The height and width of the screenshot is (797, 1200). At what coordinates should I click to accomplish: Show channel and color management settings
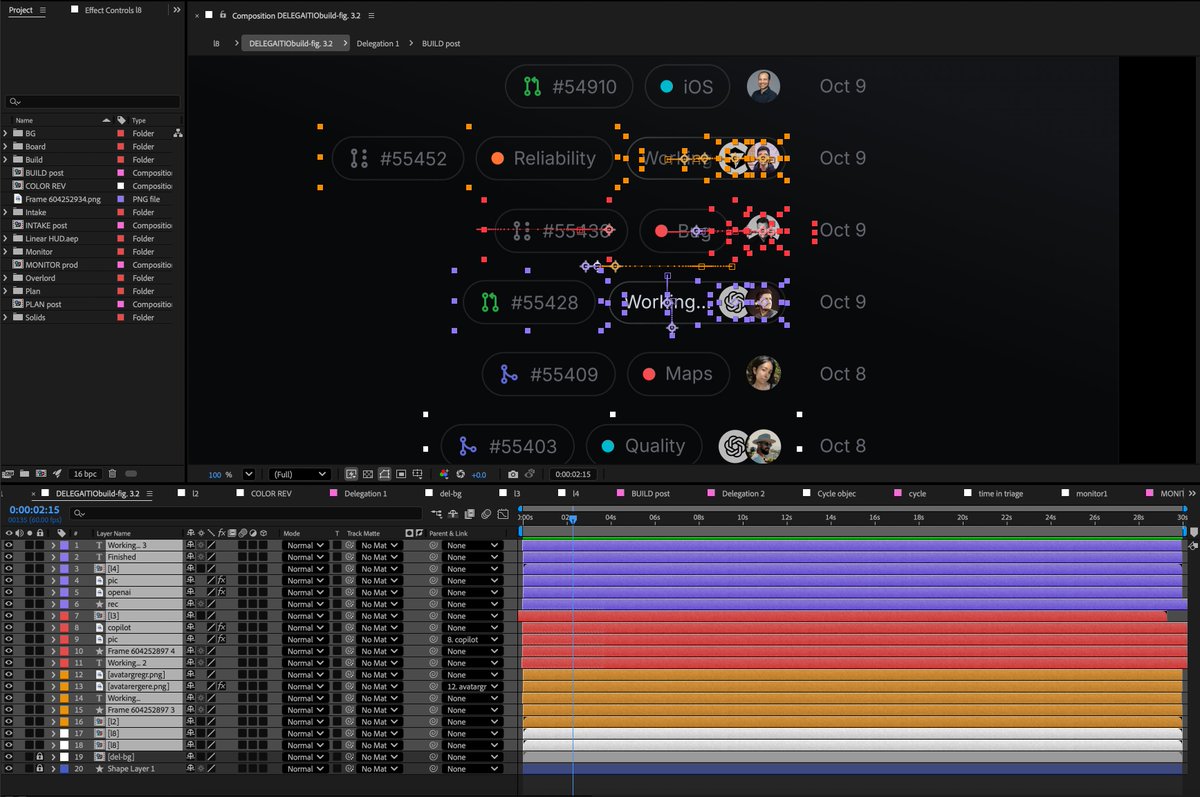[x=444, y=474]
